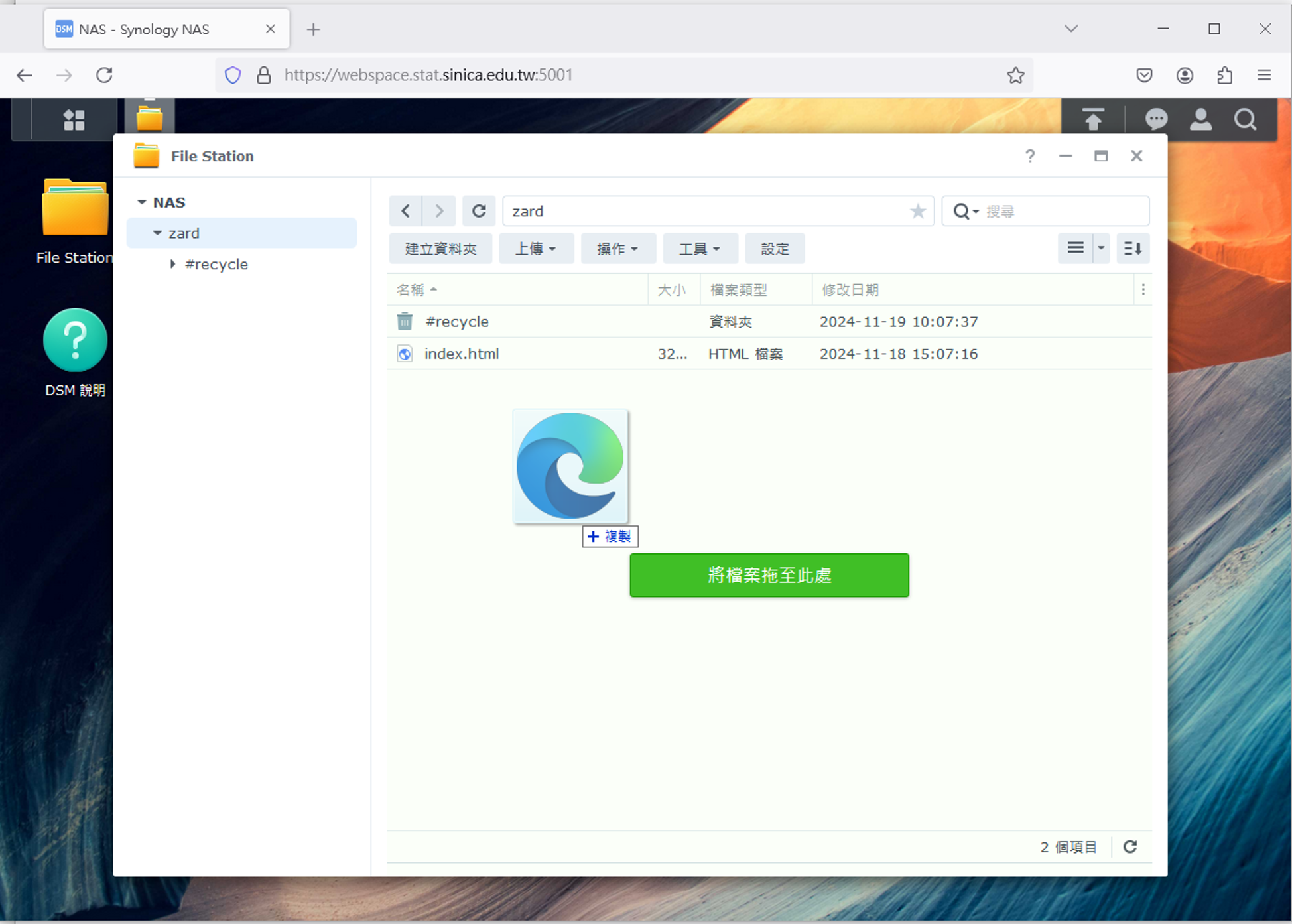Expand the #recycle tree node

pos(172,264)
